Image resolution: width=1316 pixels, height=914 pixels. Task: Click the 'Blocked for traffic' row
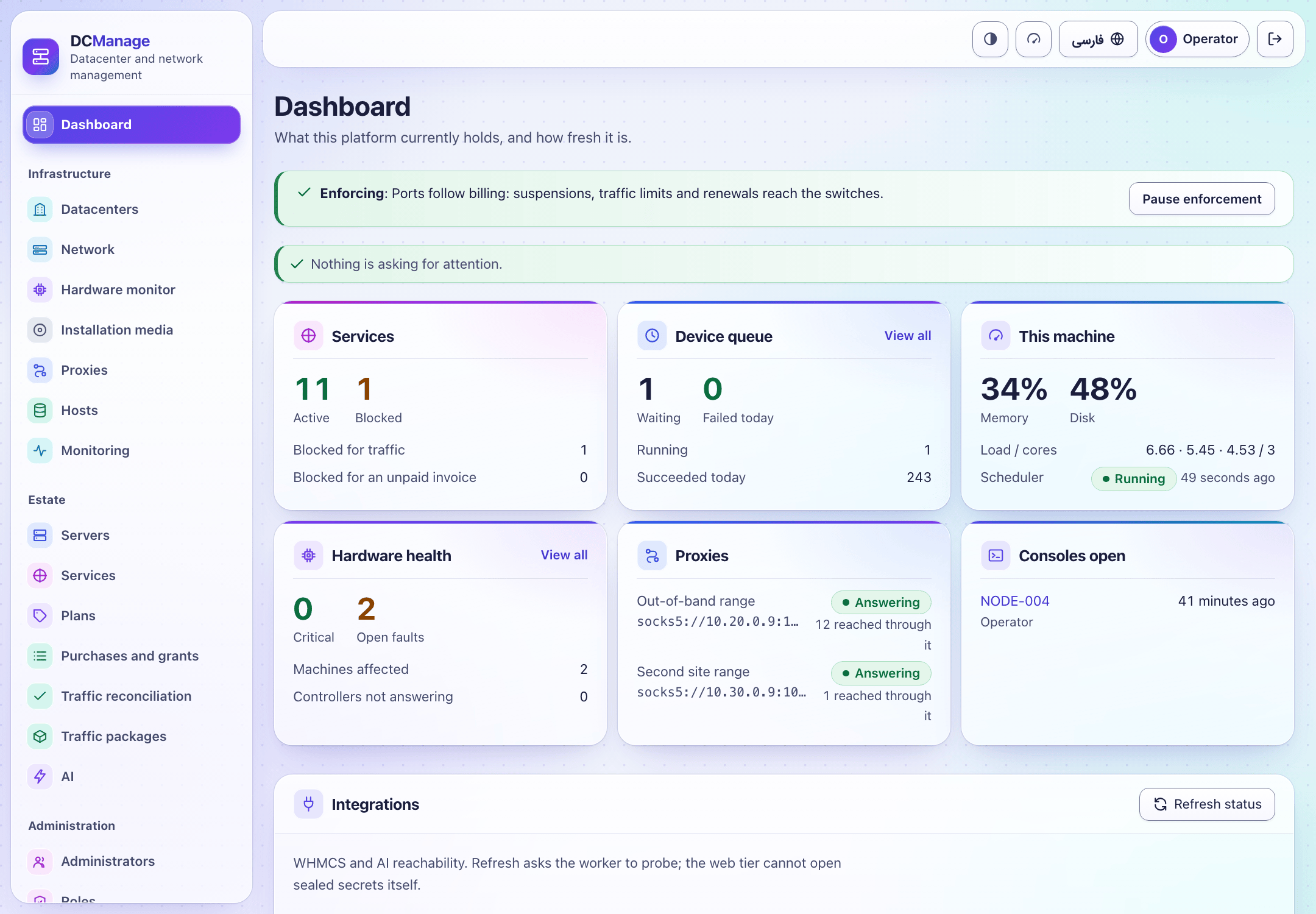coord(440,450)
